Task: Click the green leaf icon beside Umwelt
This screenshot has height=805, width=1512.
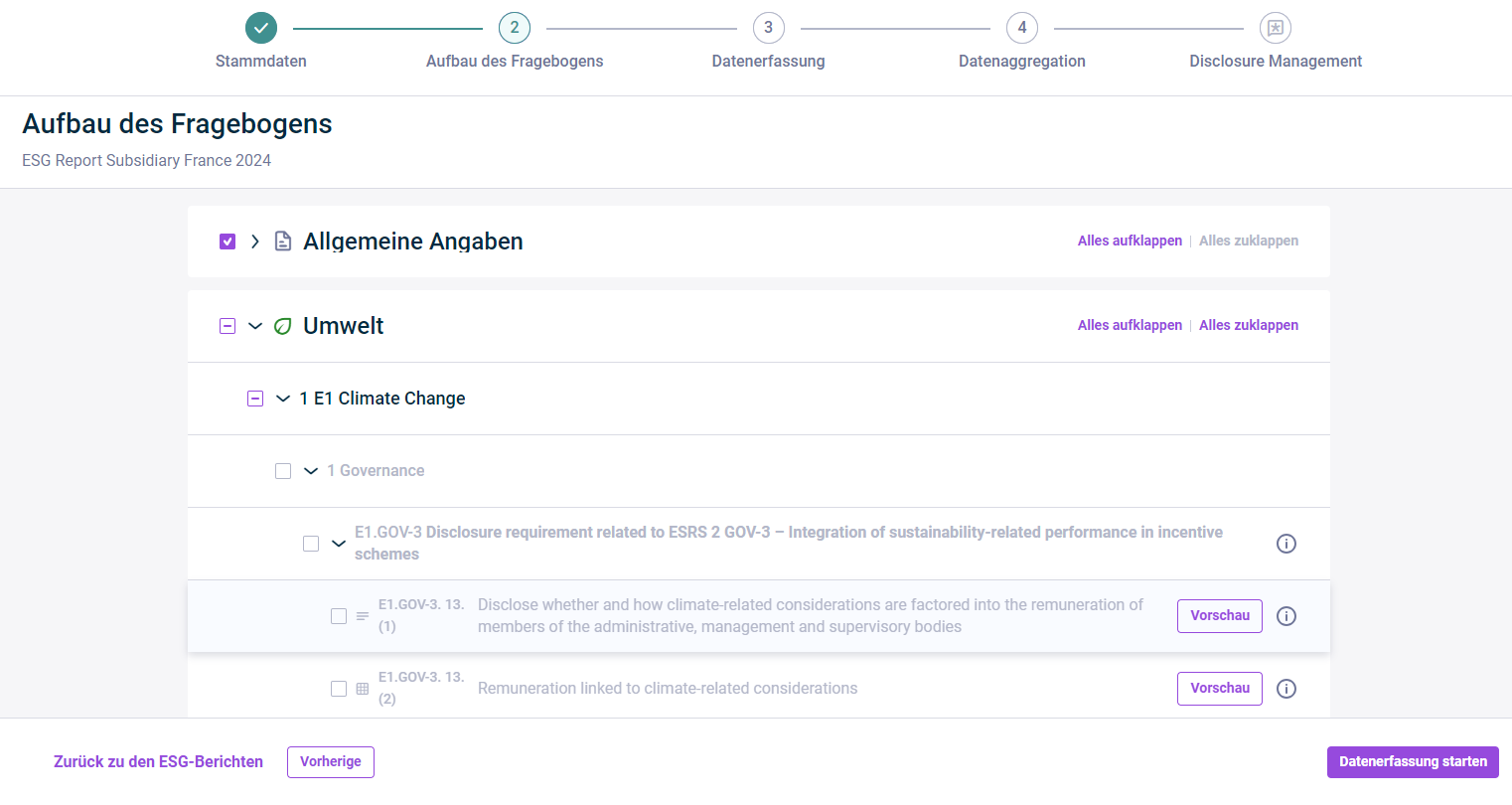Action: click(x=283, y=326)
